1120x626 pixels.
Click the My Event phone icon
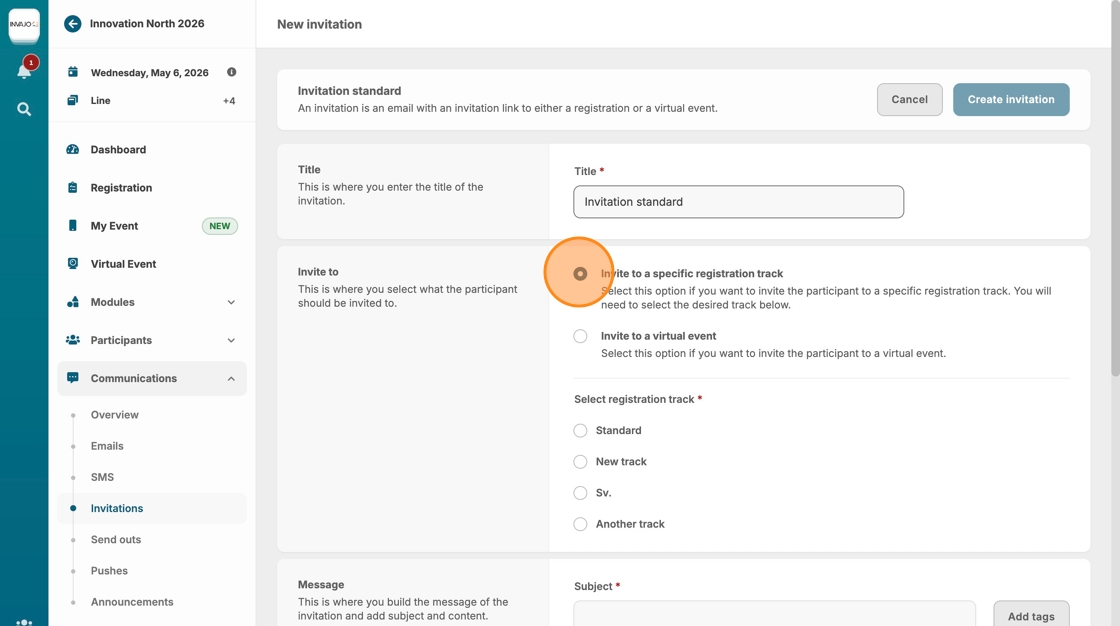pyautogui.click(x=73, y=226)
